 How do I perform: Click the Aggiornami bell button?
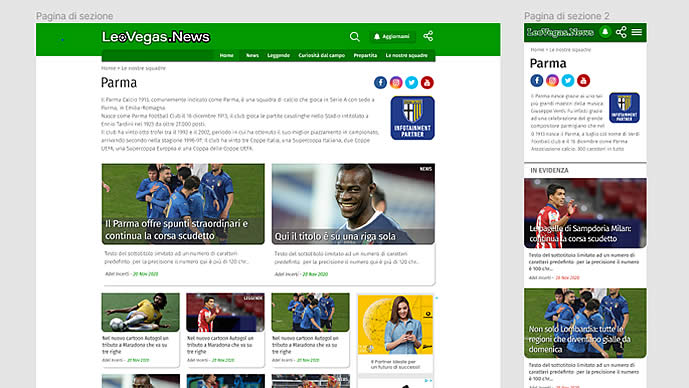coord(392,36)
